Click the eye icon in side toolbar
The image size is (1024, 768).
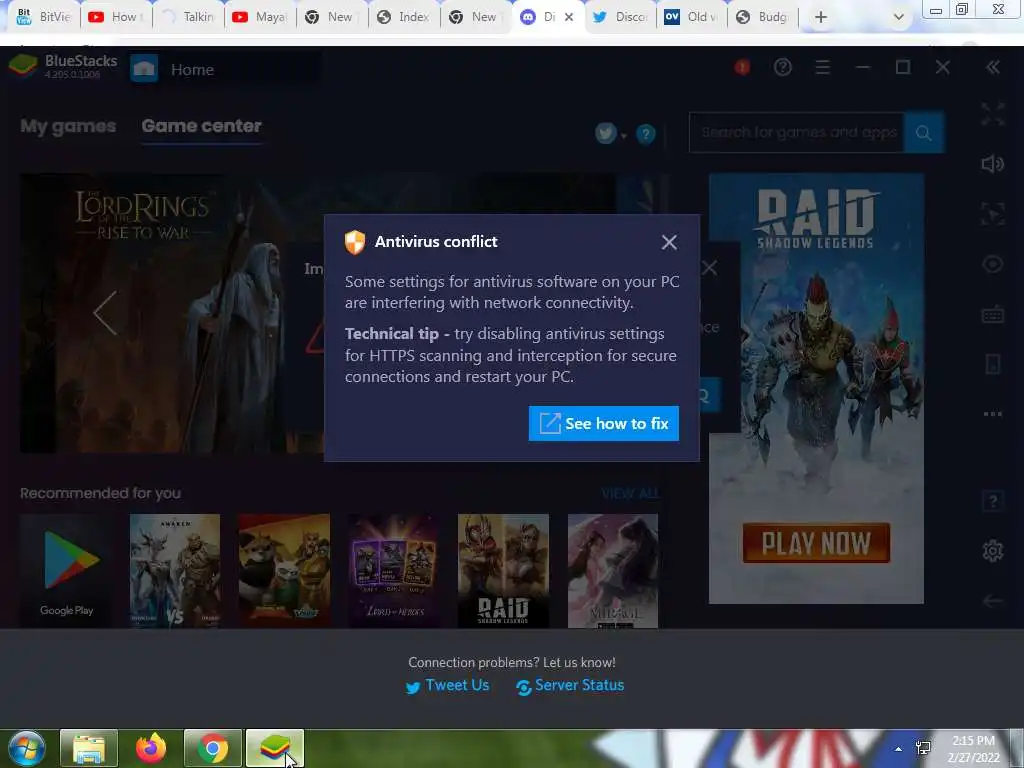pos(993,264)
